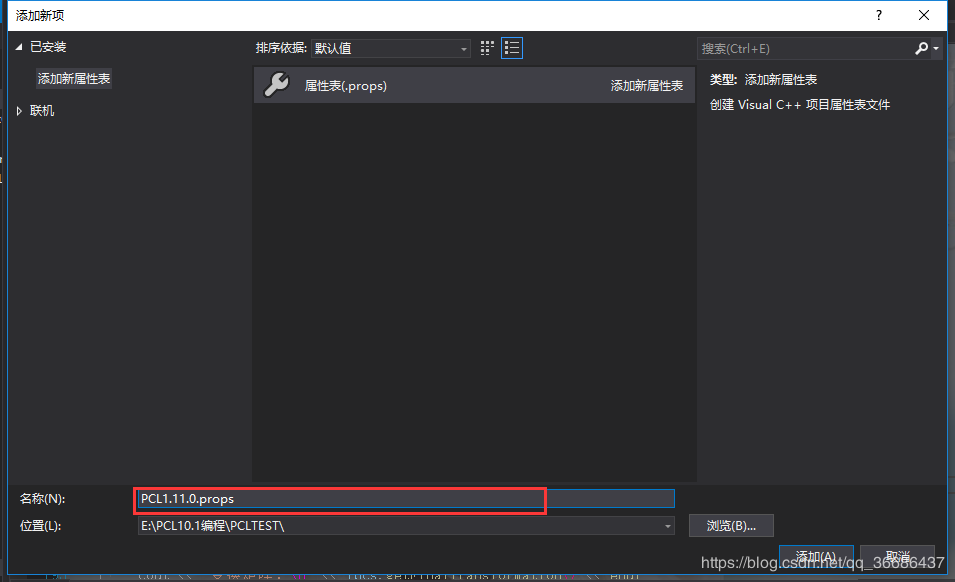Open the 排序依据 sort order dropdown
The height and width of the screenshot is (582, 955).
tap(462, 47)
